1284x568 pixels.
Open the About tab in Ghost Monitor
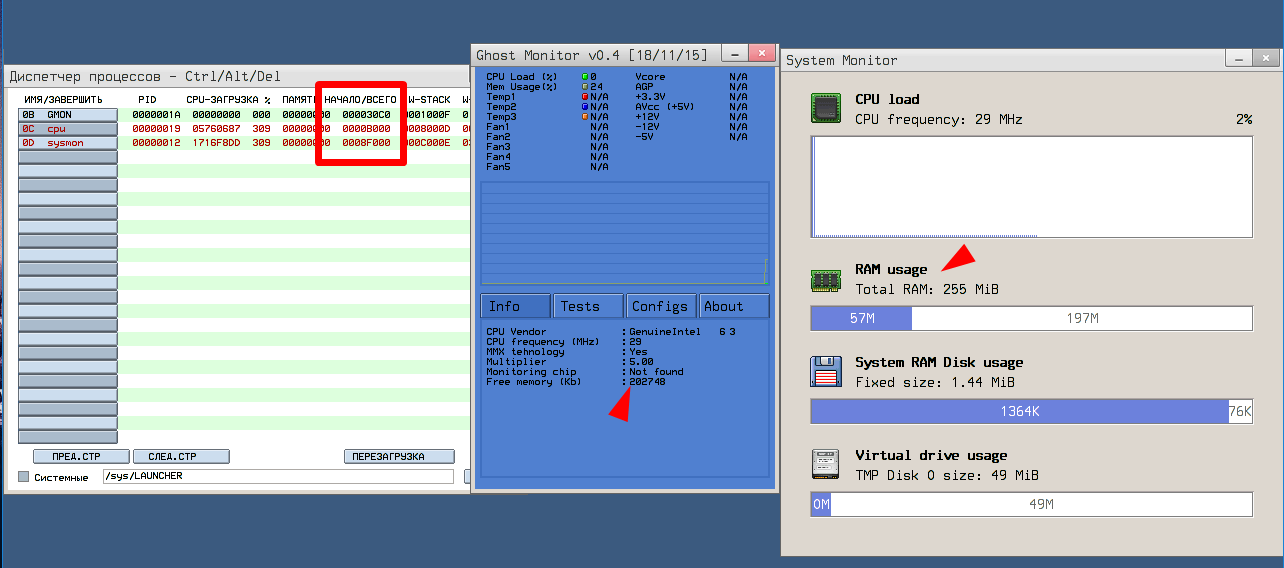click(x=733, y=306)
